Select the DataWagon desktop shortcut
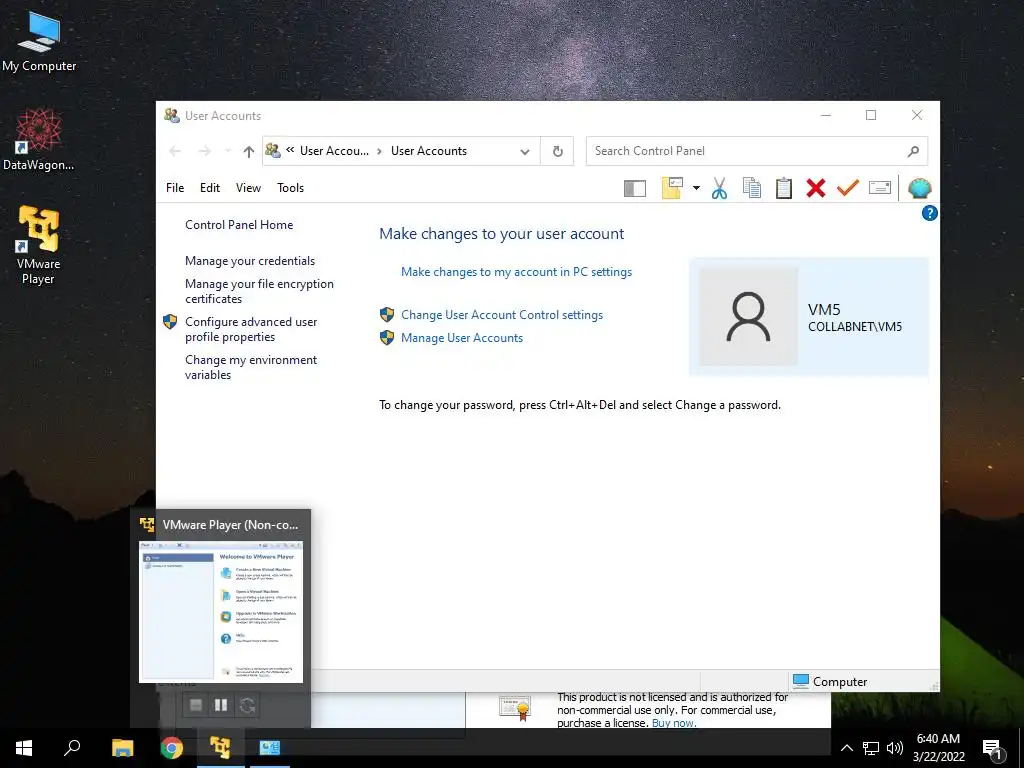The height and width of the screenshot is (768, 1024). [39, 140]
